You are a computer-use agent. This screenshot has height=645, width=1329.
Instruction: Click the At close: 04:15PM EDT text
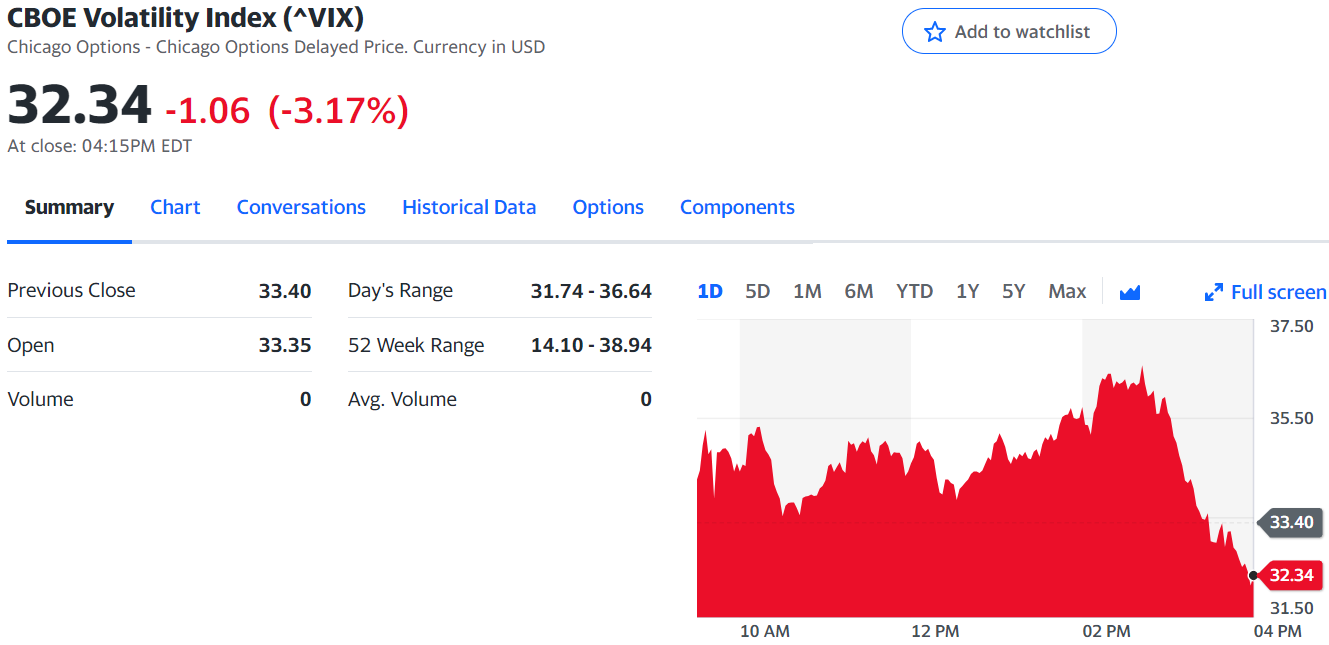(x=100, y=146)
